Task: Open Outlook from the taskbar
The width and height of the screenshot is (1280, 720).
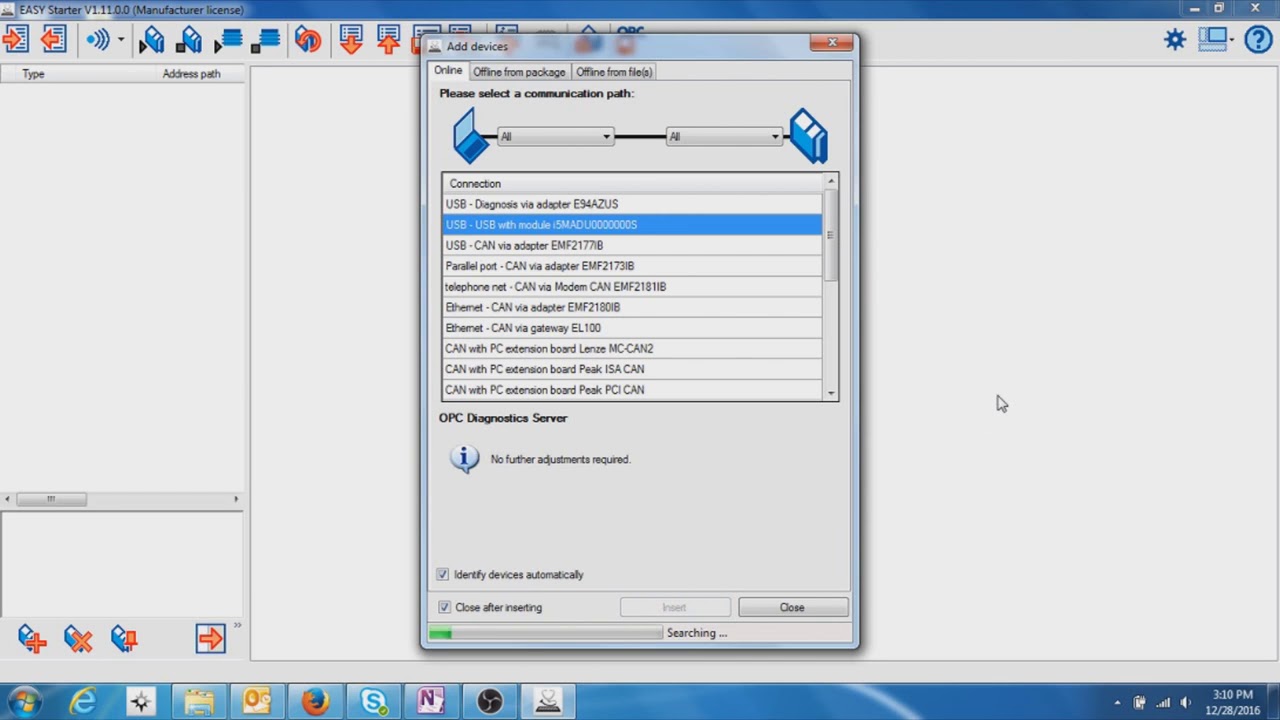Action: tap(257, 702)
